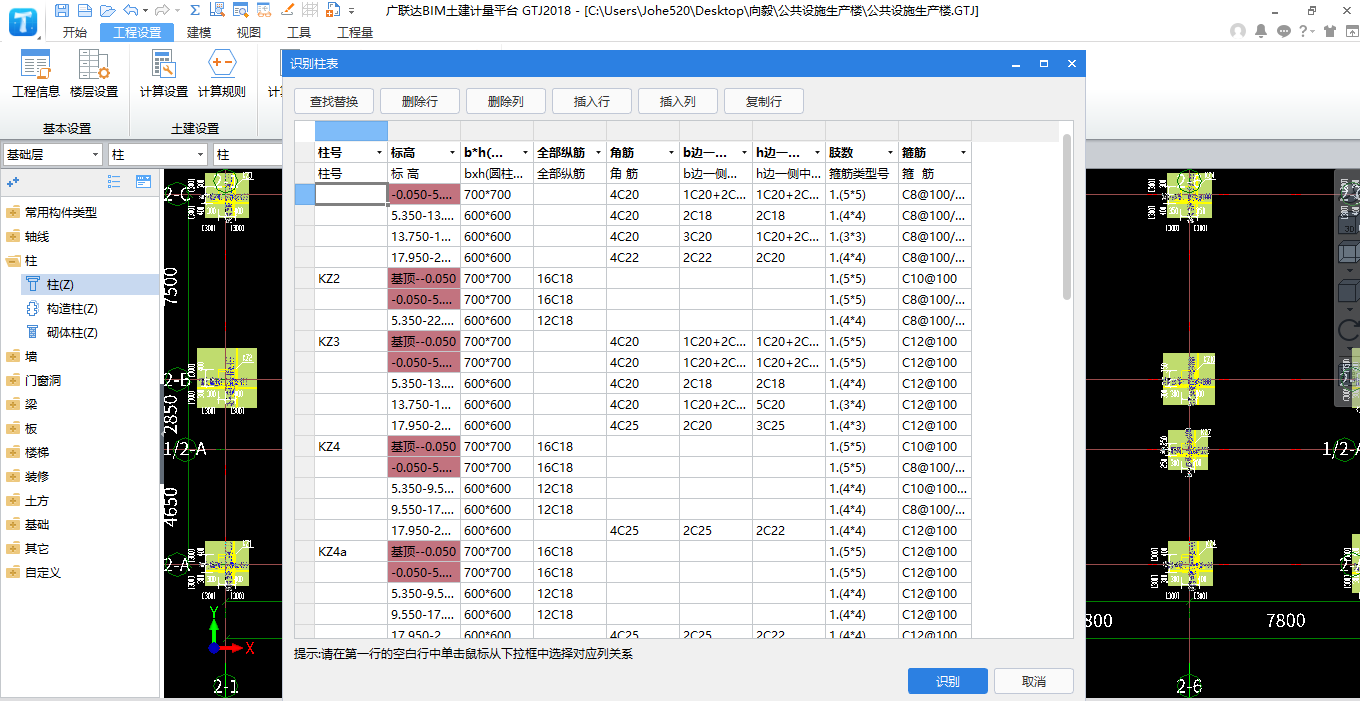Click the 识别 confirm button
Viewport: 1360px width, 701px height.
(x=947, y=681)
